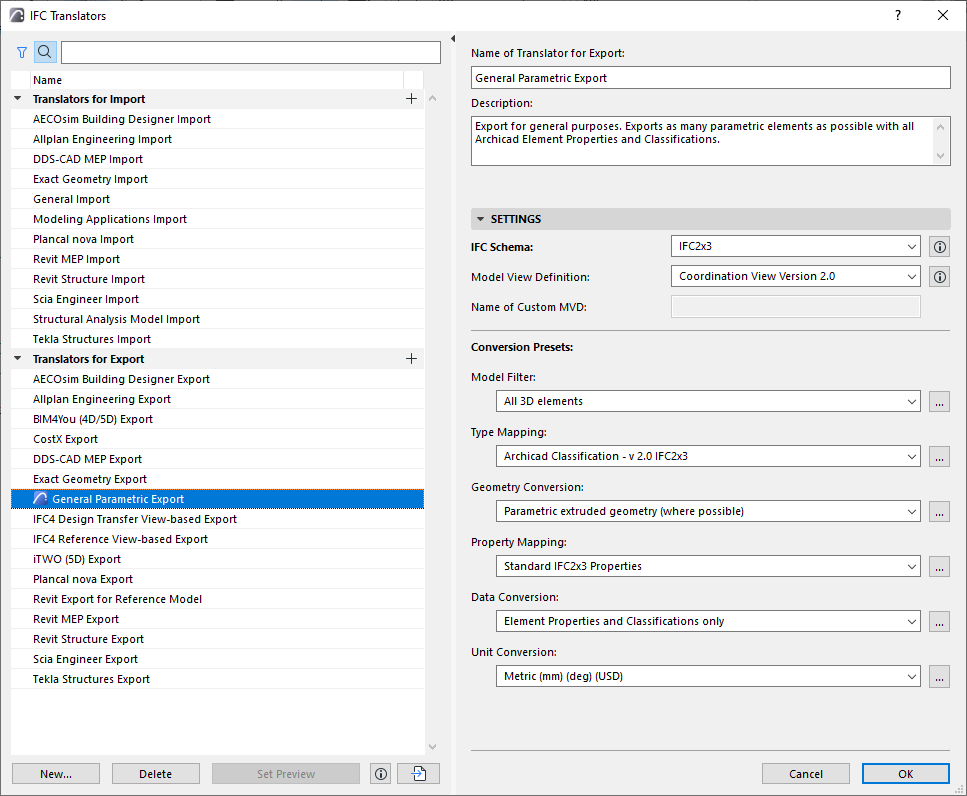Open the Type Mapping dropdown
This screenshot has height=796, width=967.
click(708, 456)
